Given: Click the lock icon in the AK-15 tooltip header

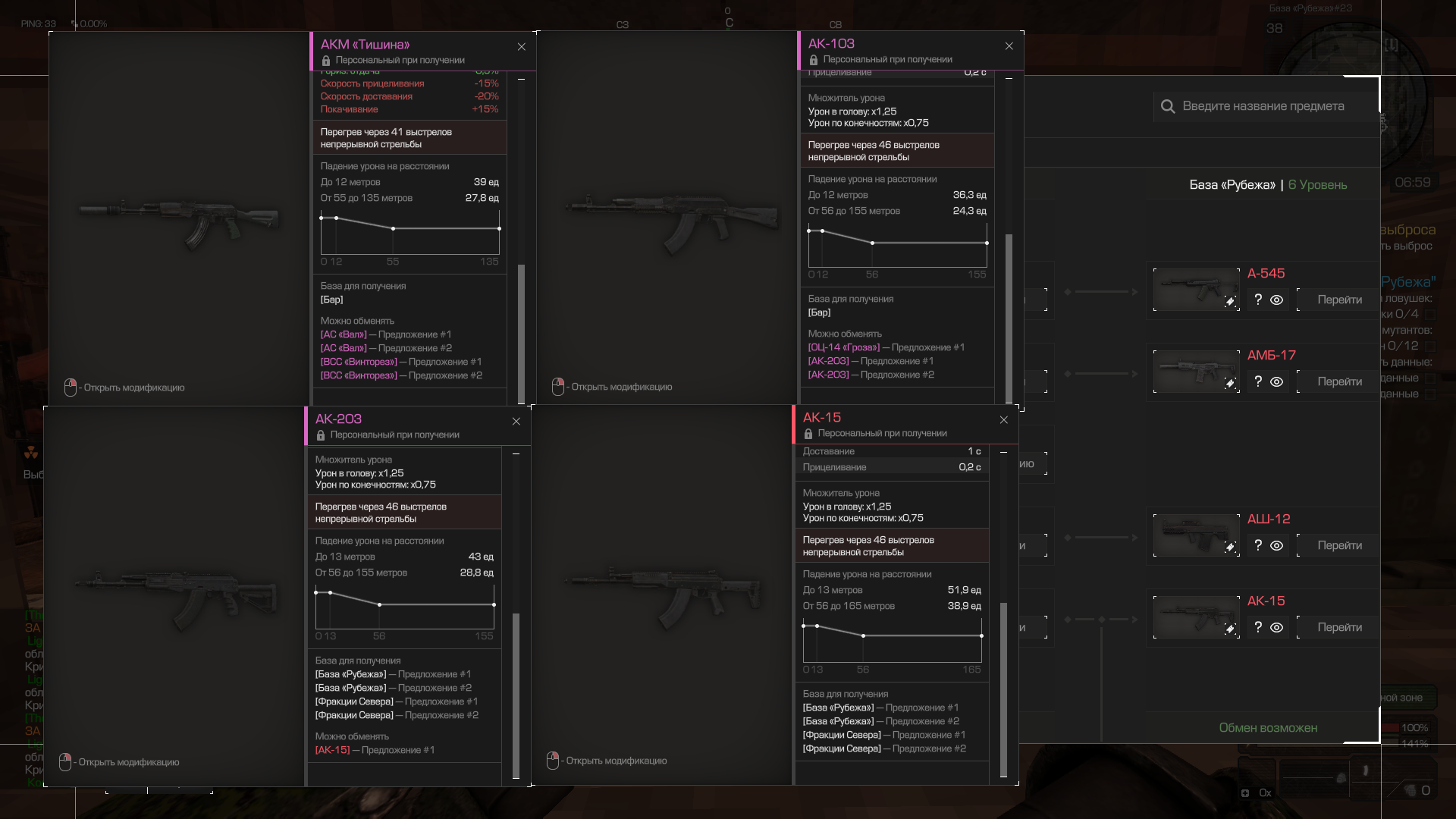Looking at the screenshot, I should [808, 434].
